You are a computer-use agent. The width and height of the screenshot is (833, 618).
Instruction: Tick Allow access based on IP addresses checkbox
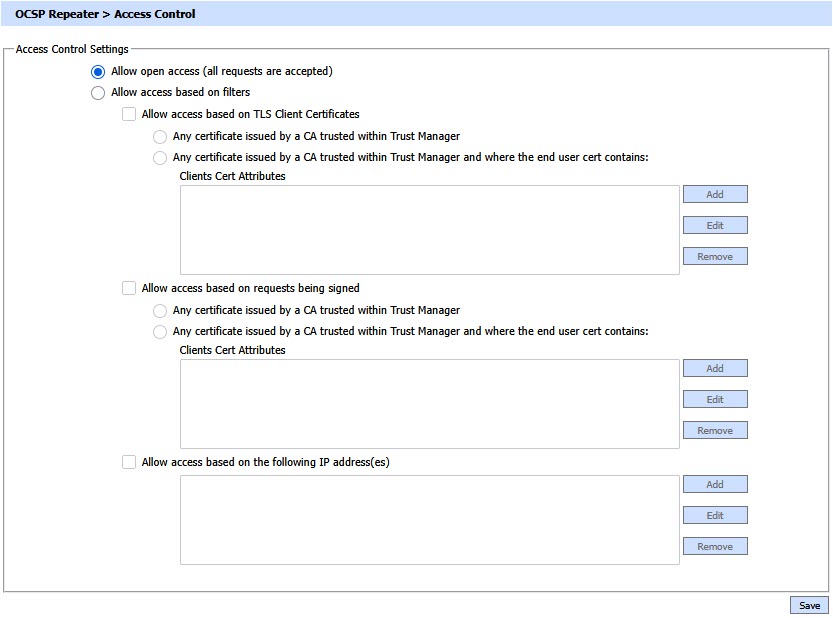(x=129, y=463)
